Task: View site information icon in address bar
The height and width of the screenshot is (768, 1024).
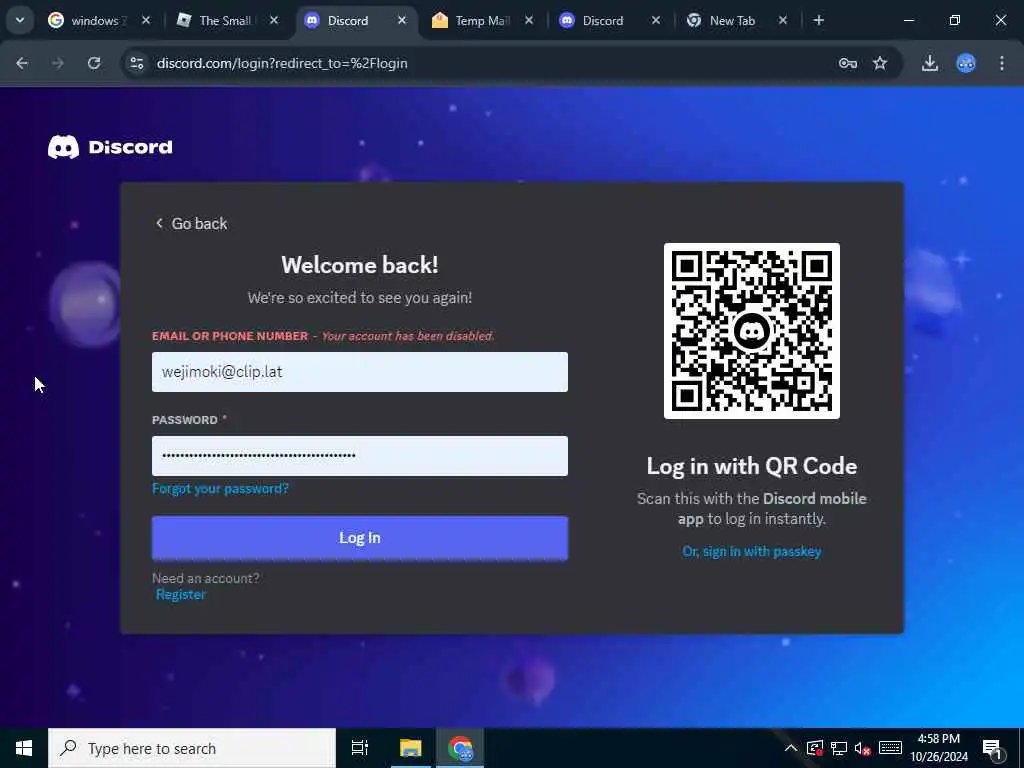Action: coord(136,63)
